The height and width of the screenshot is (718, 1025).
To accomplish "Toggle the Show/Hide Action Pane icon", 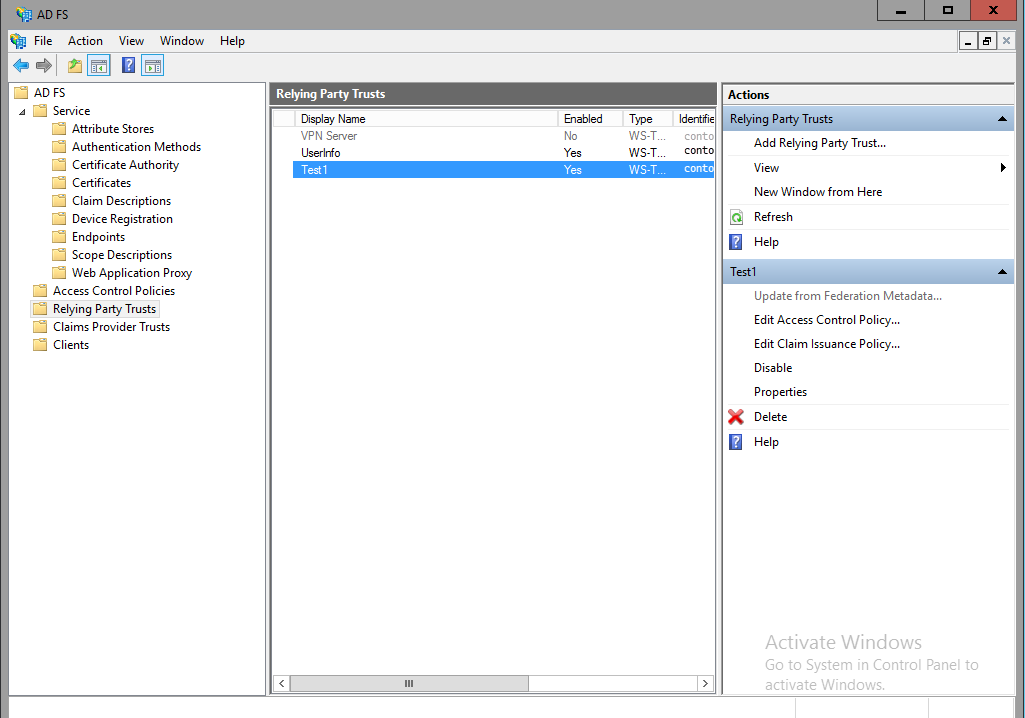I will [x=153, y=65].
